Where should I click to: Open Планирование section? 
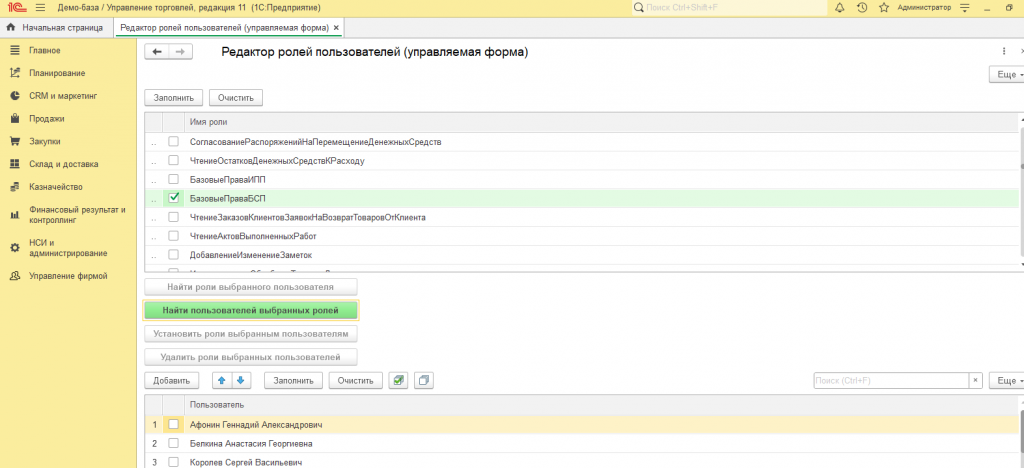57,73
